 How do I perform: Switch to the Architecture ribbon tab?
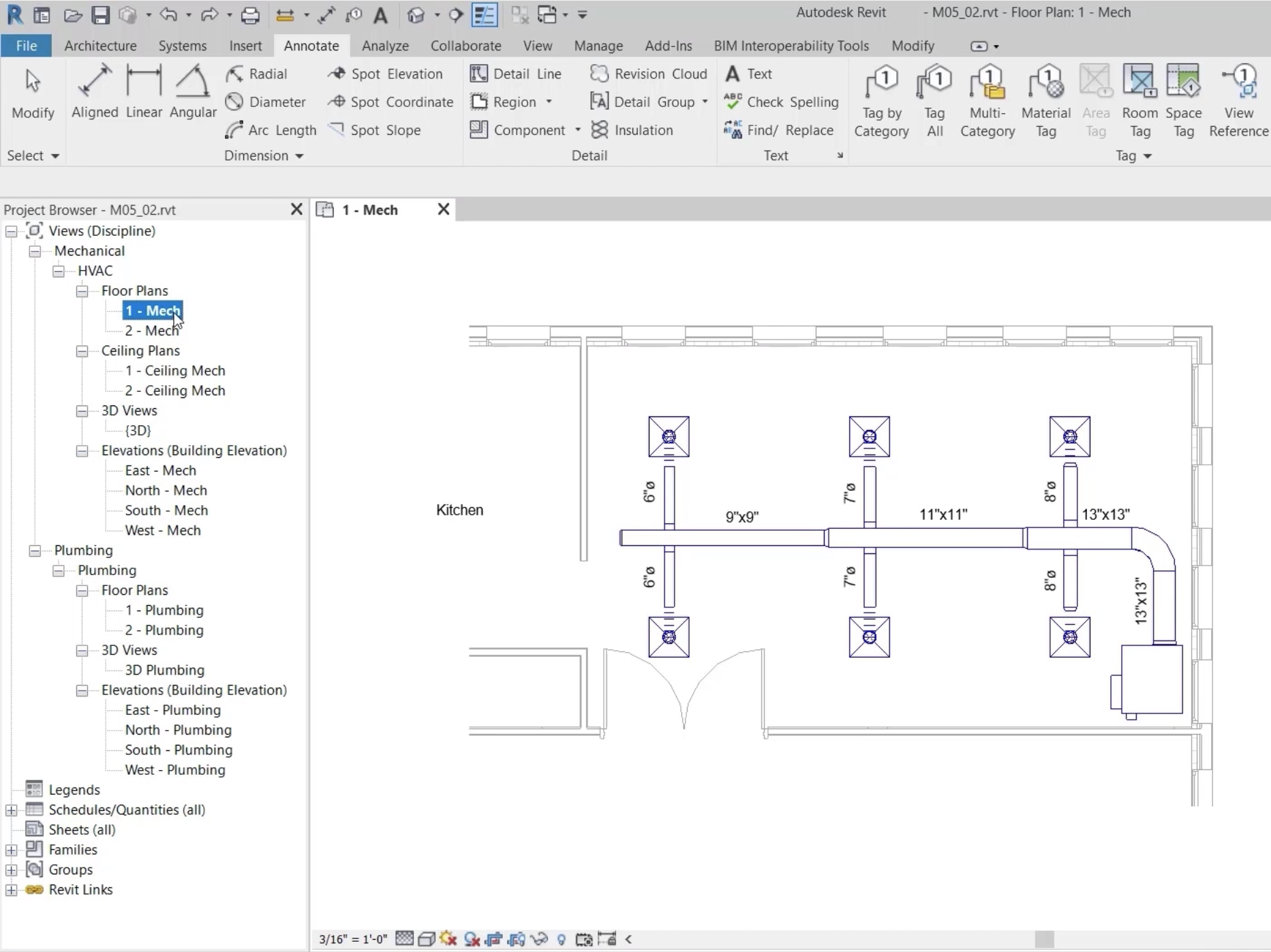pyautogui.click(x=100, y=46)
